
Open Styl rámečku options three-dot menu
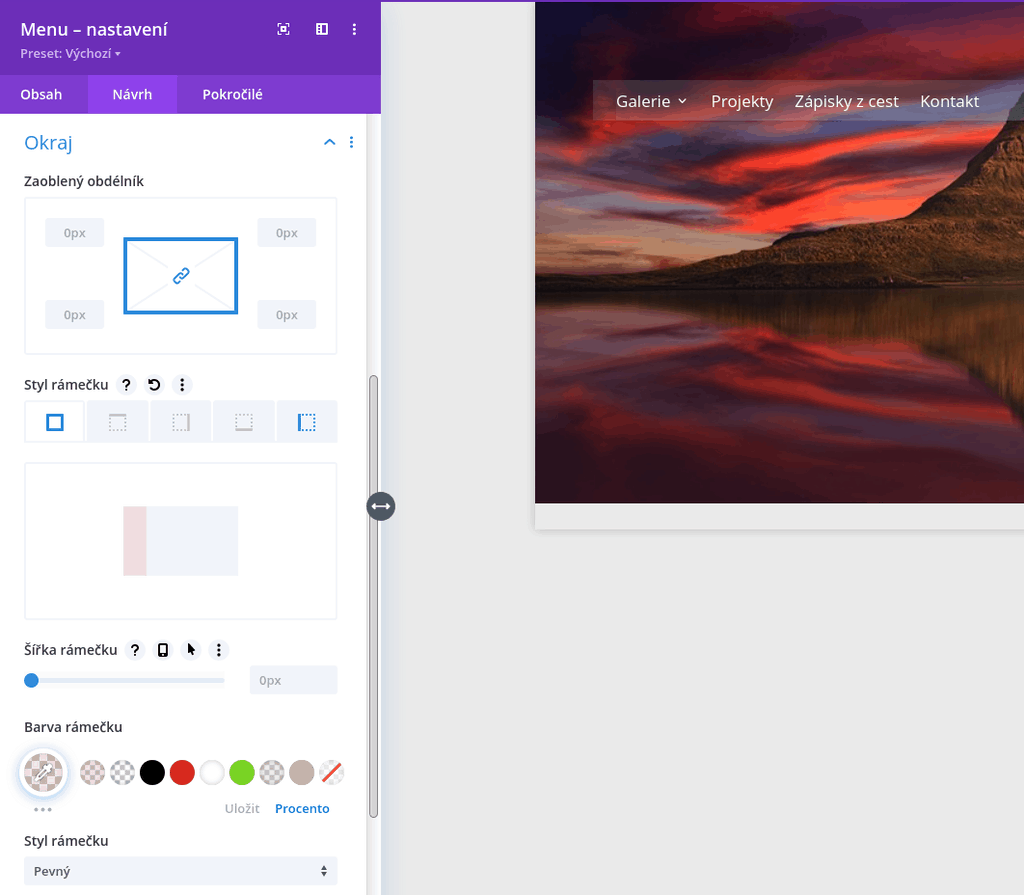[x=182, y=385]
